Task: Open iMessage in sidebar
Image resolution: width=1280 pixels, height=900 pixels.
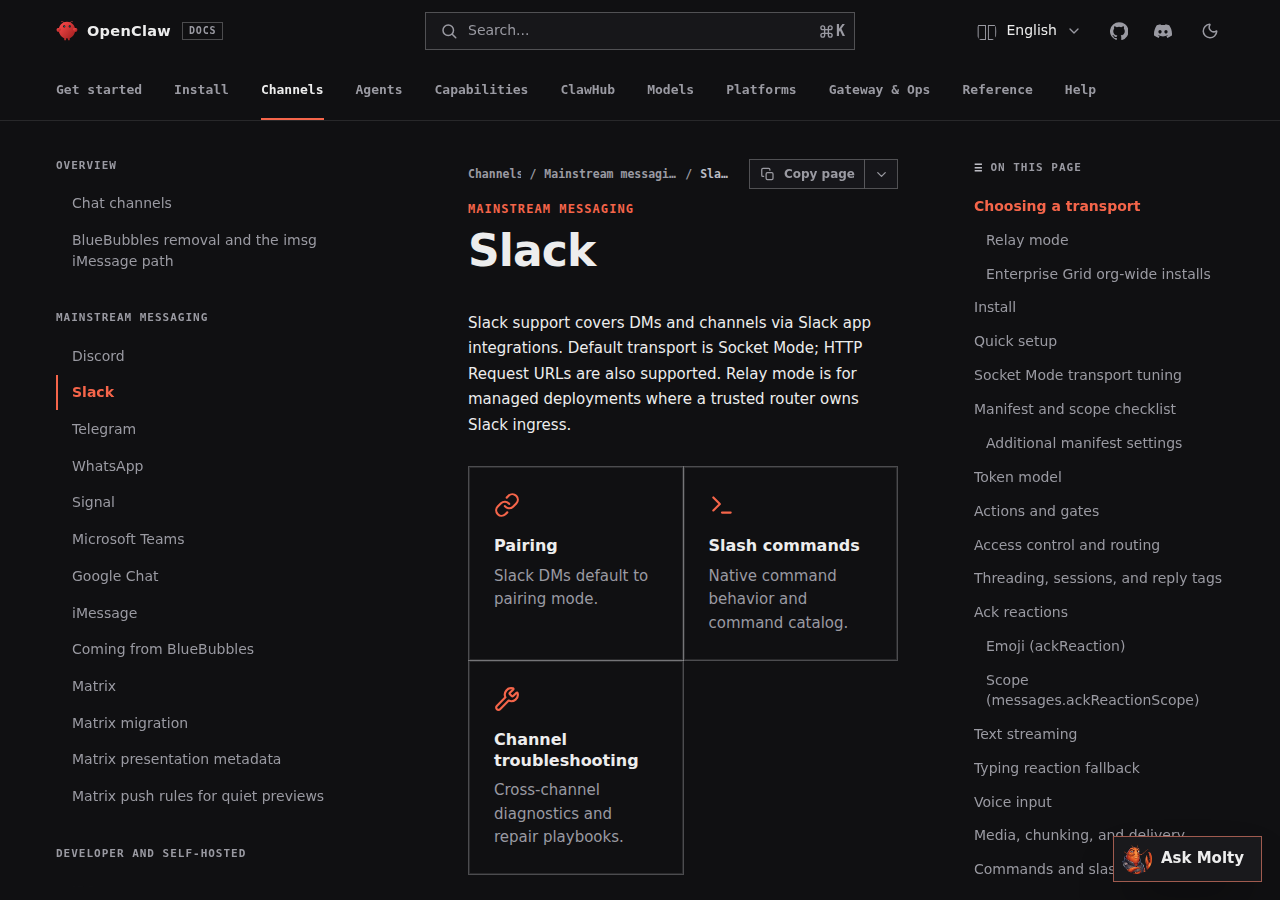Action: click(x=104, y=613)
